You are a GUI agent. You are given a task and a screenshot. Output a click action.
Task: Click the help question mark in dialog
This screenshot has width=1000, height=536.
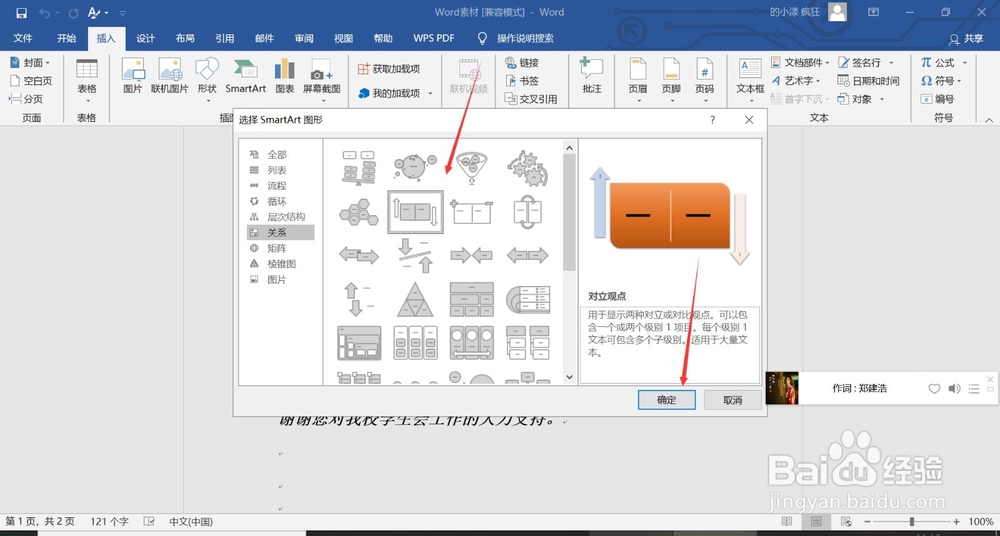tap(712, 120)
